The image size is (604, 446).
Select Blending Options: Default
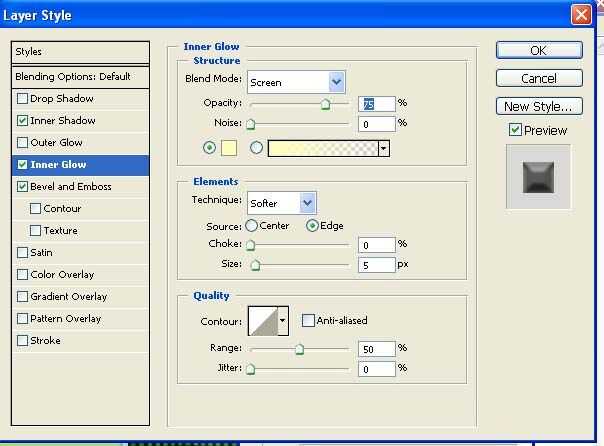(81, 77)
